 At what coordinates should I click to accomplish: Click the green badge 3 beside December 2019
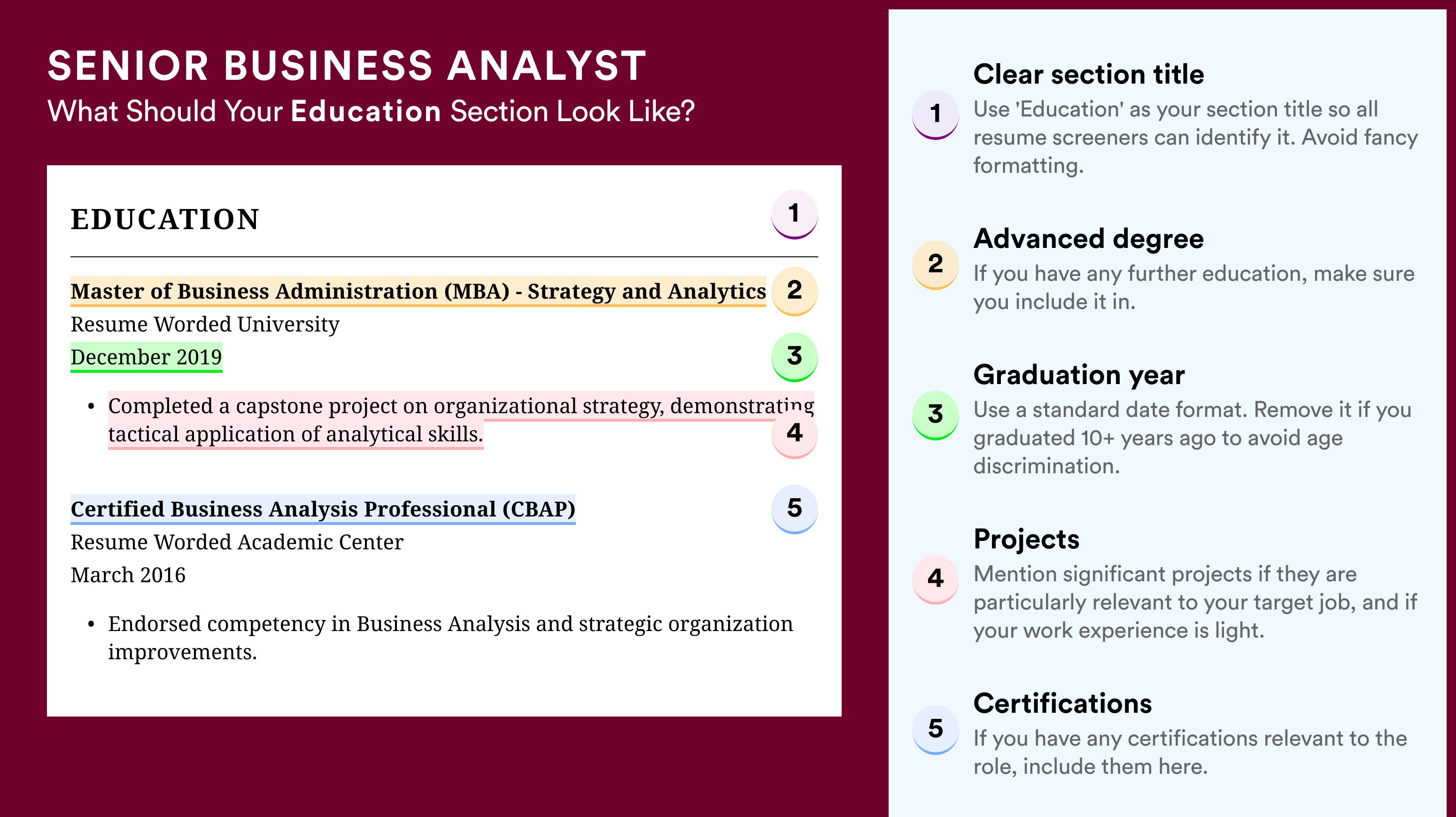(794, 356)
